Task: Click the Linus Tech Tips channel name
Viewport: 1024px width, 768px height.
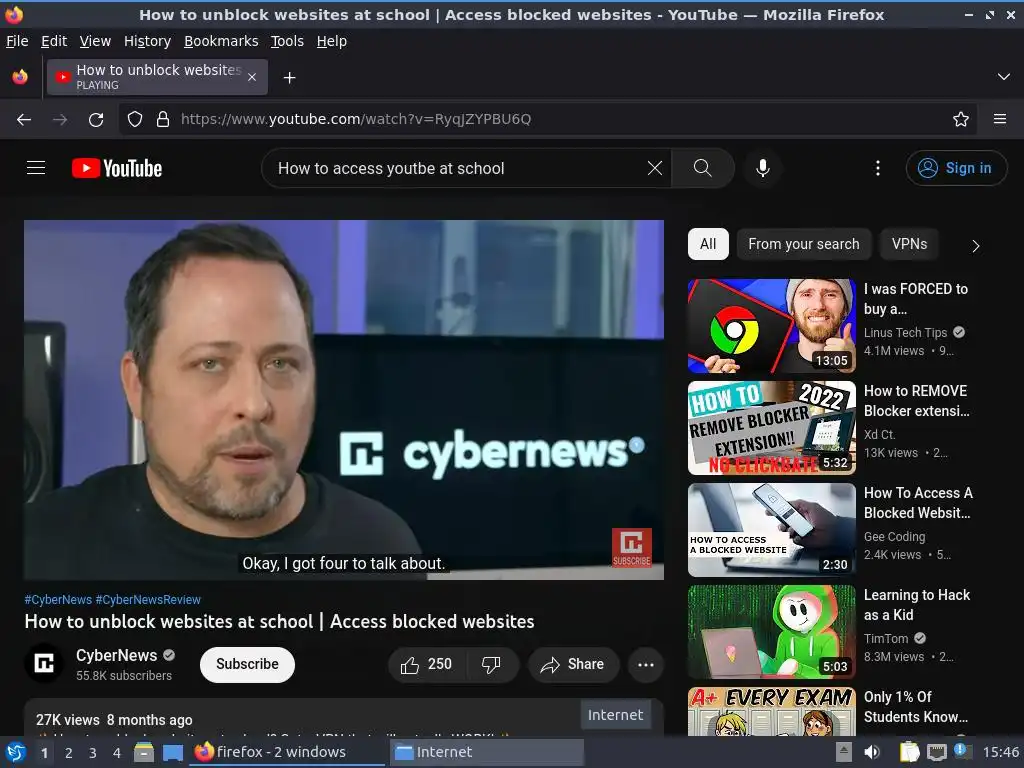Action: tap(905, 332)
